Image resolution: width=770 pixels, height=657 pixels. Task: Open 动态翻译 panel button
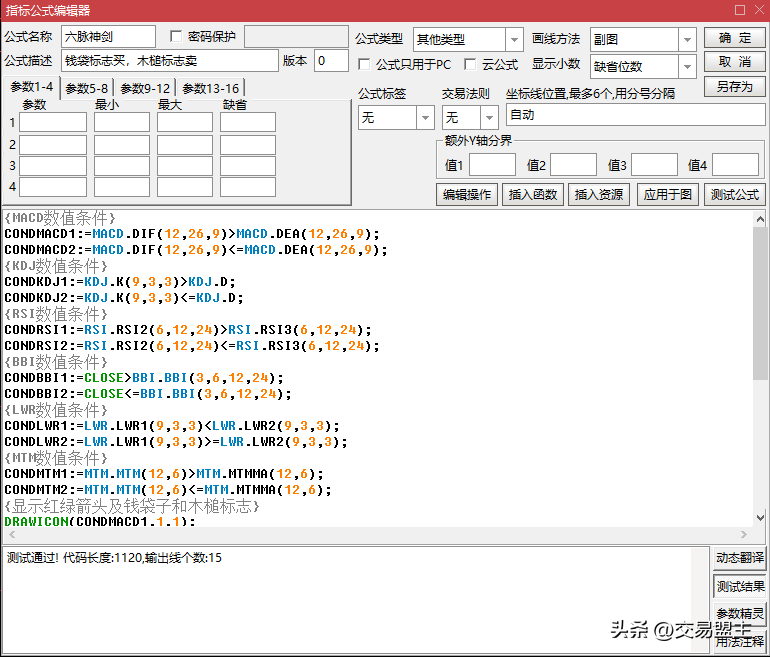coord(740,558)
